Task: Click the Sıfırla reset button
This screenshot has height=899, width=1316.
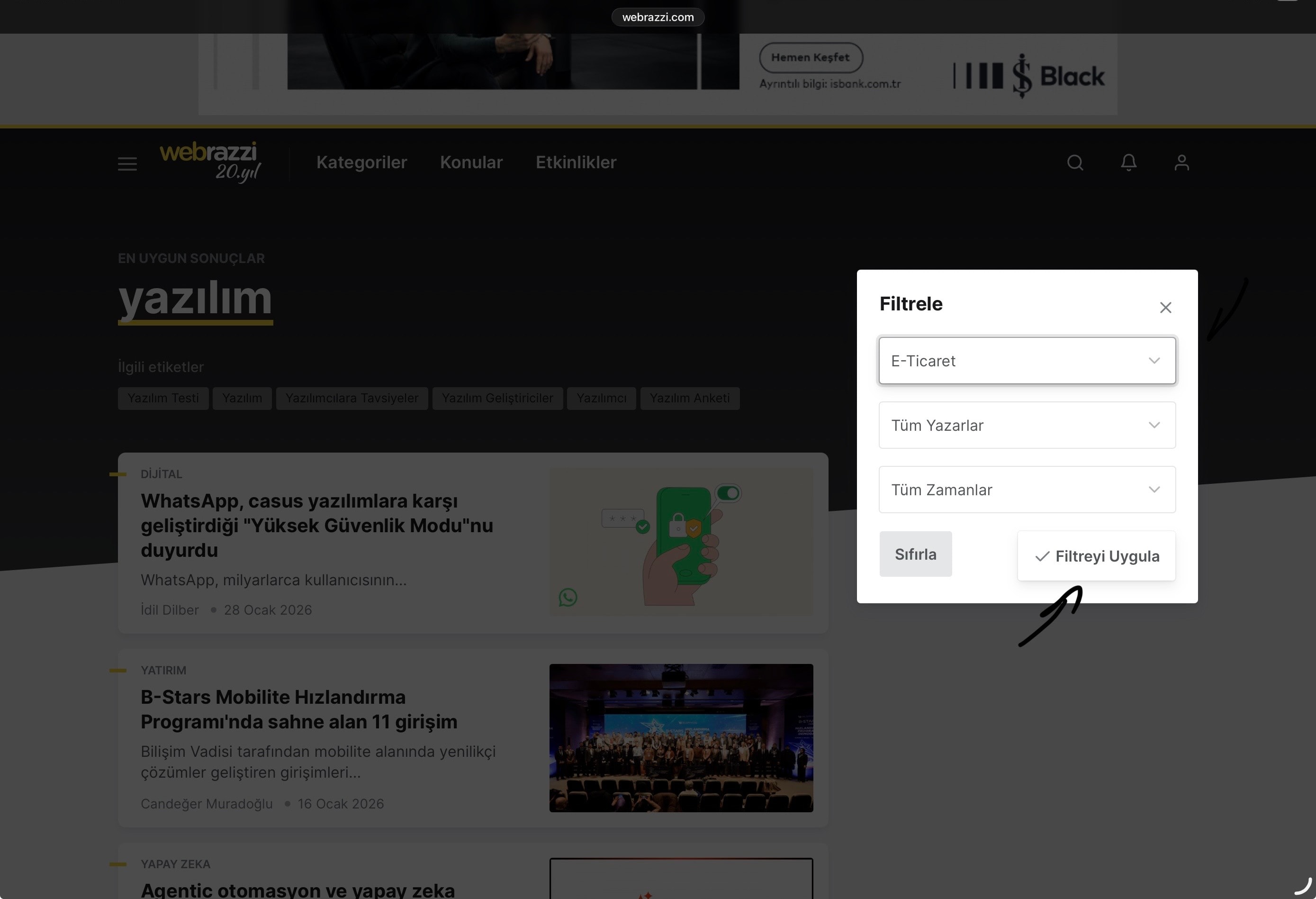Action: 915,554
